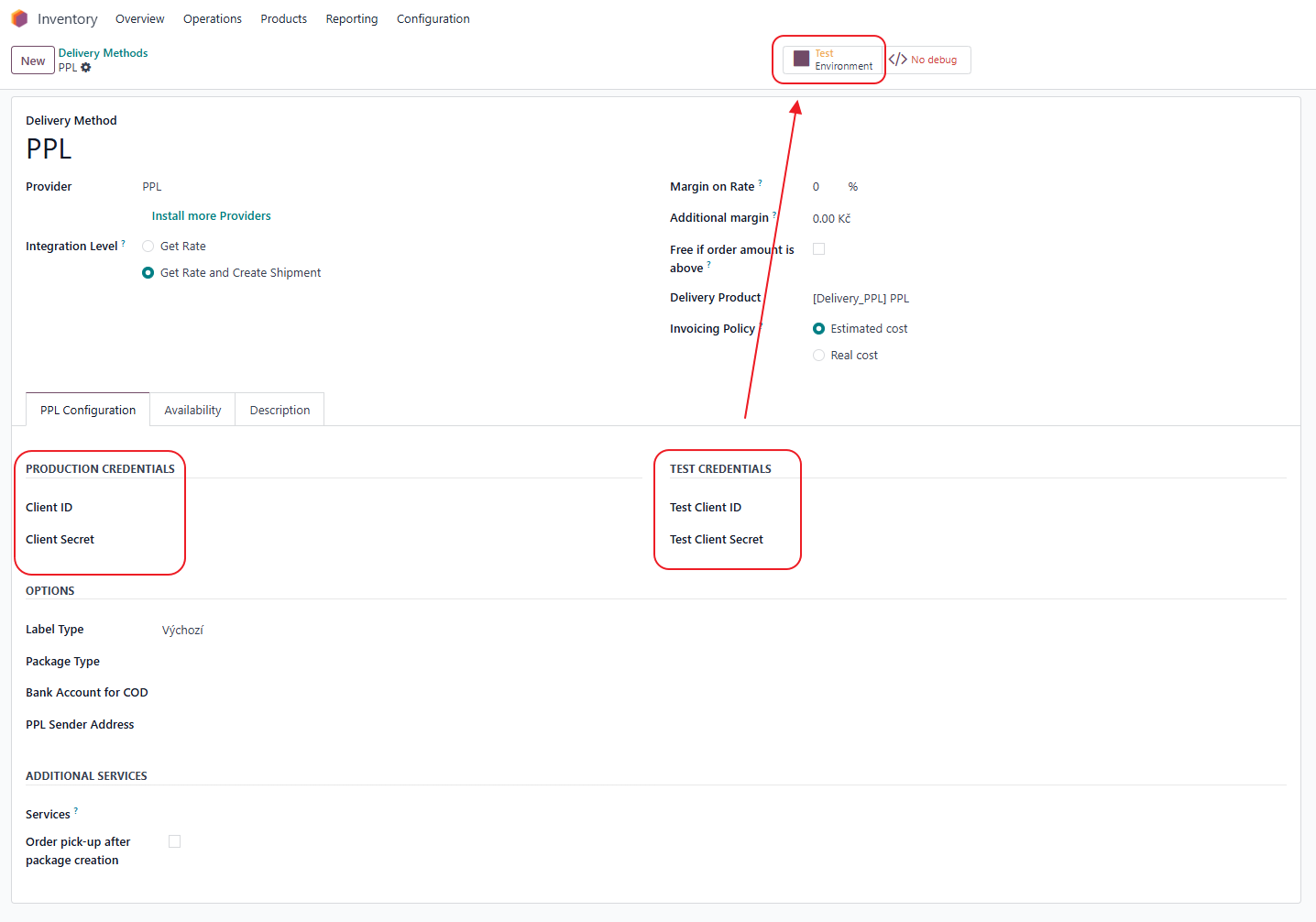Click the Delivery Method label text
Screen dimensions: 1316x922
tap(71, 121)
